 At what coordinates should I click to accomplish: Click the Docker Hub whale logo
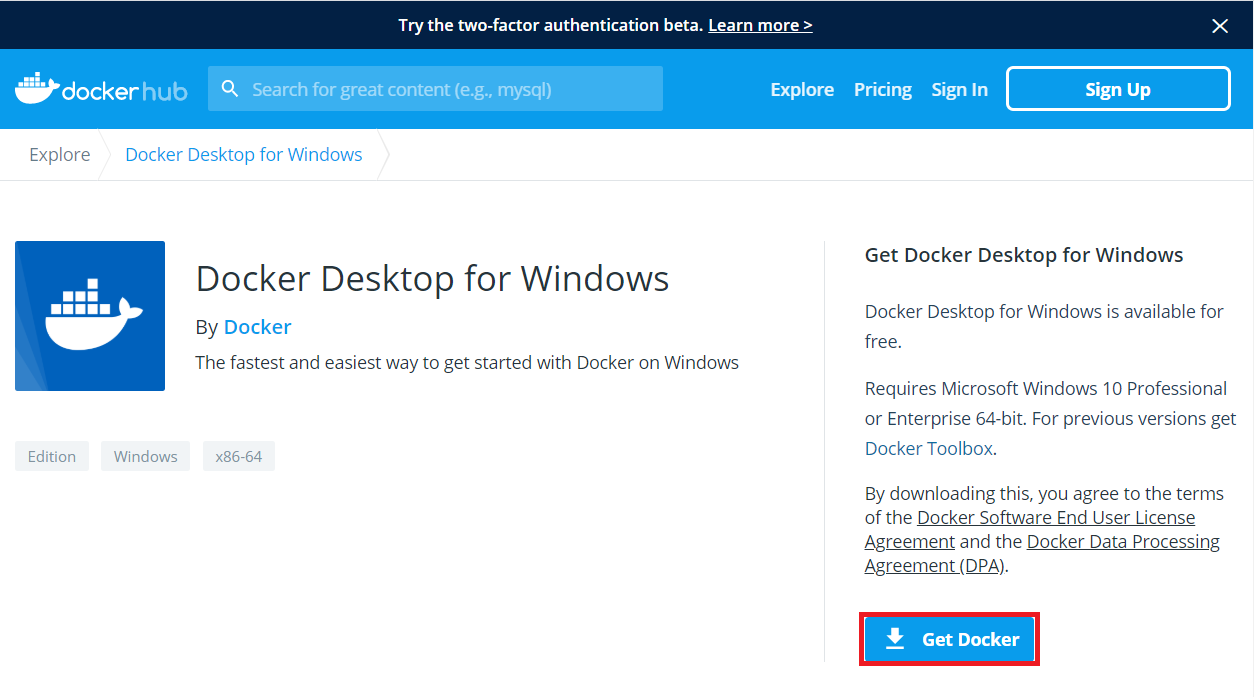tap(100, 89)
